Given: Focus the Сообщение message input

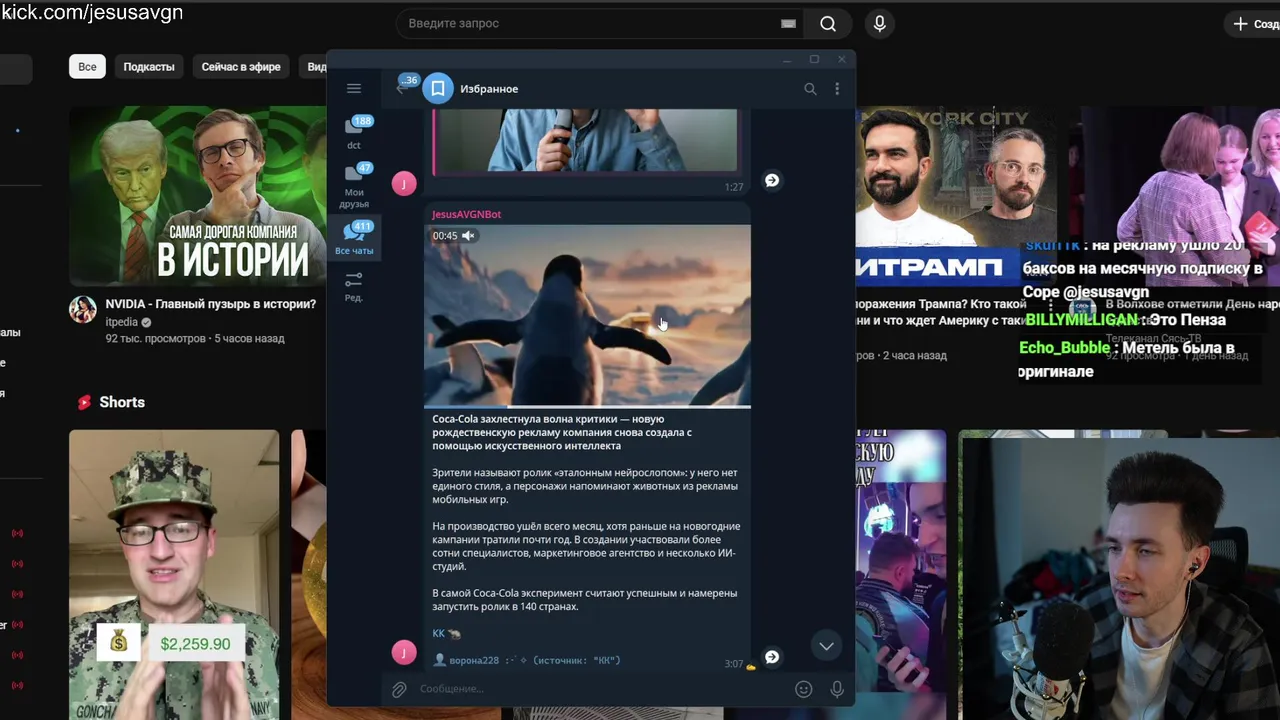Looking at the screenshot, I should click(600, 689).
